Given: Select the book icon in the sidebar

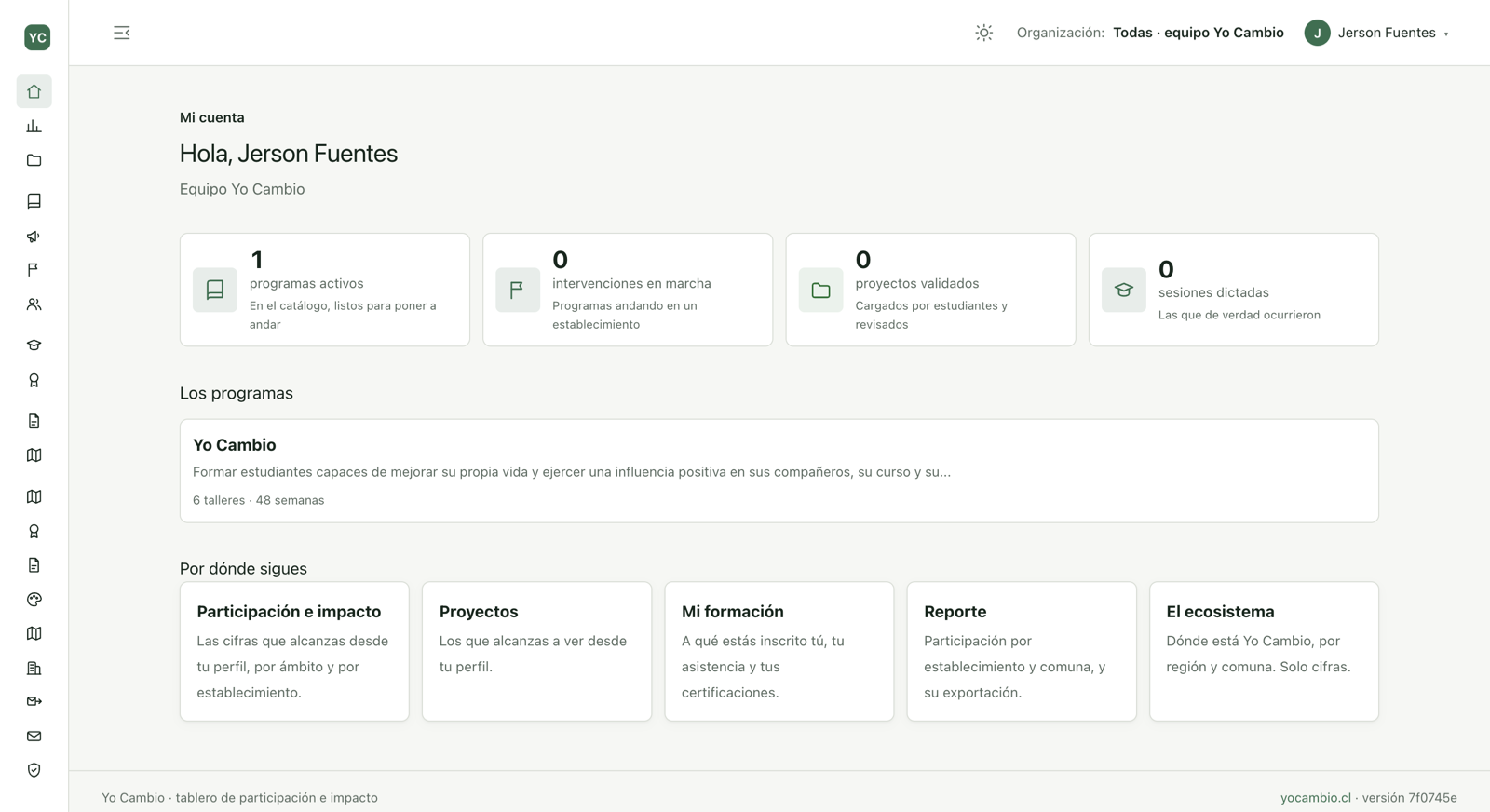Looking at the screenshot, I should [x=34, y=201].
